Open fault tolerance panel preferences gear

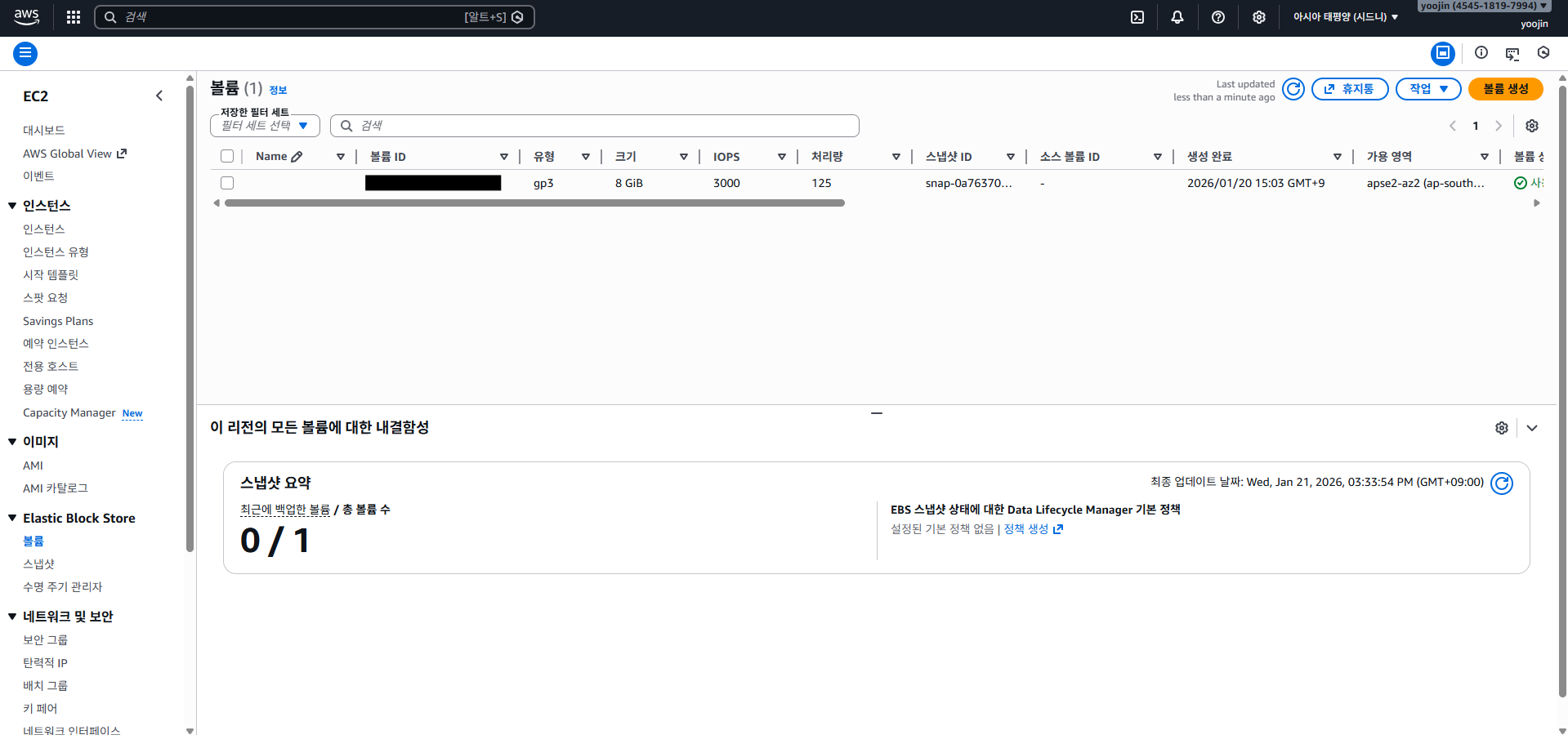click(1502, 428)
